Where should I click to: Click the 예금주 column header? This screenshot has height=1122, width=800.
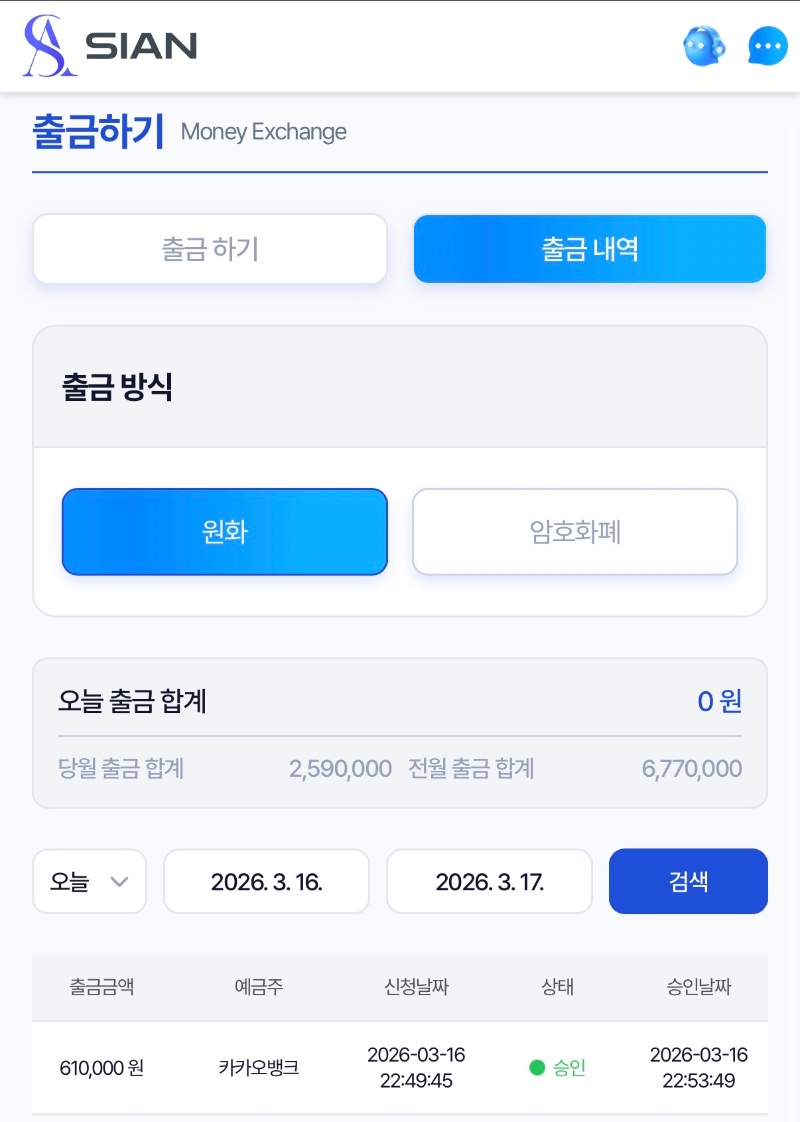(259, 987)
